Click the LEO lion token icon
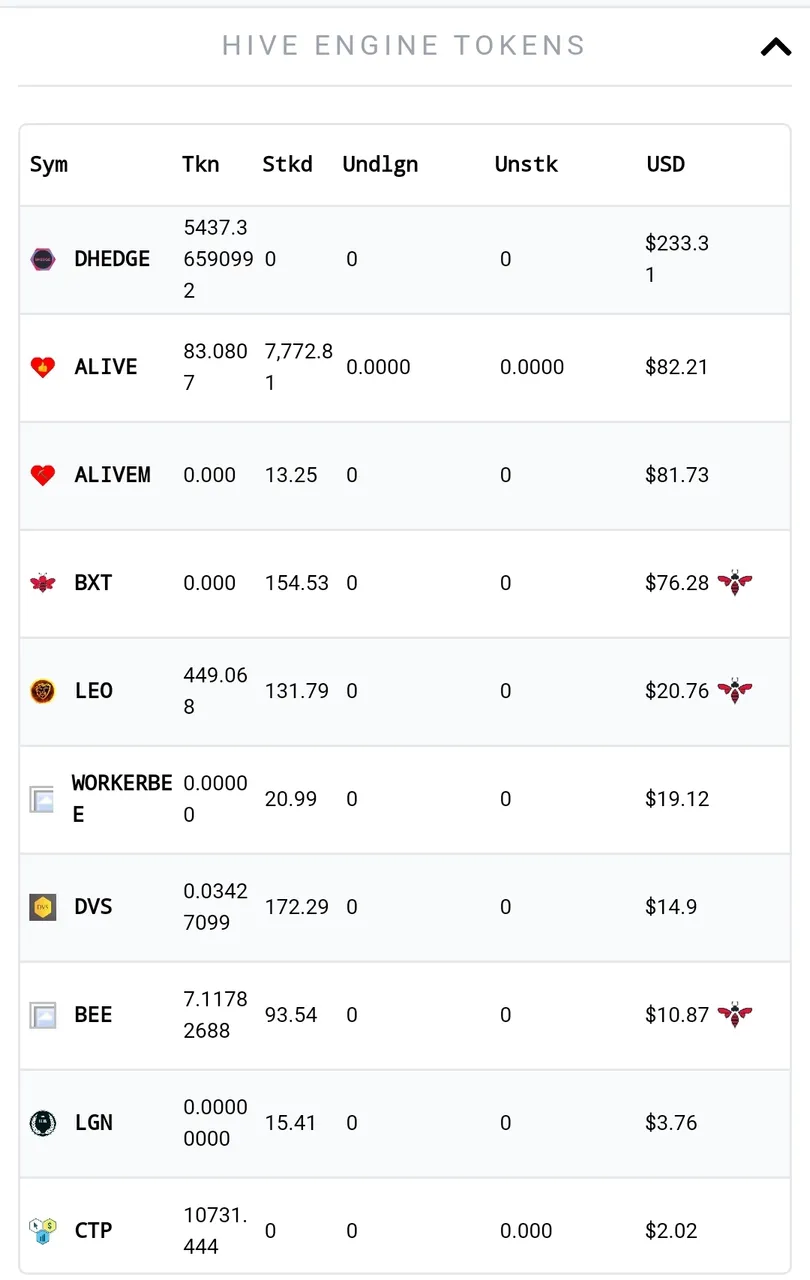Screen dimensions: 810x1280 (x=43, y=691)
